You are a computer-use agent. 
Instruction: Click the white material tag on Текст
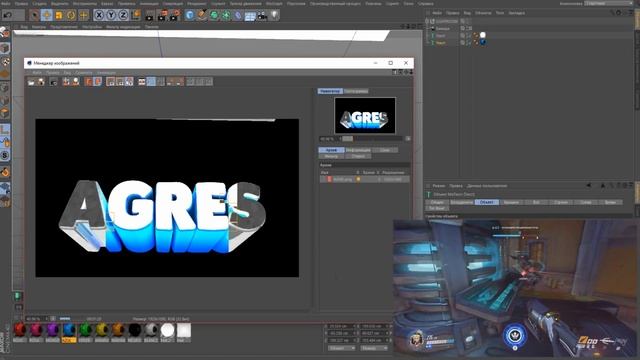[x=483, y=35]
